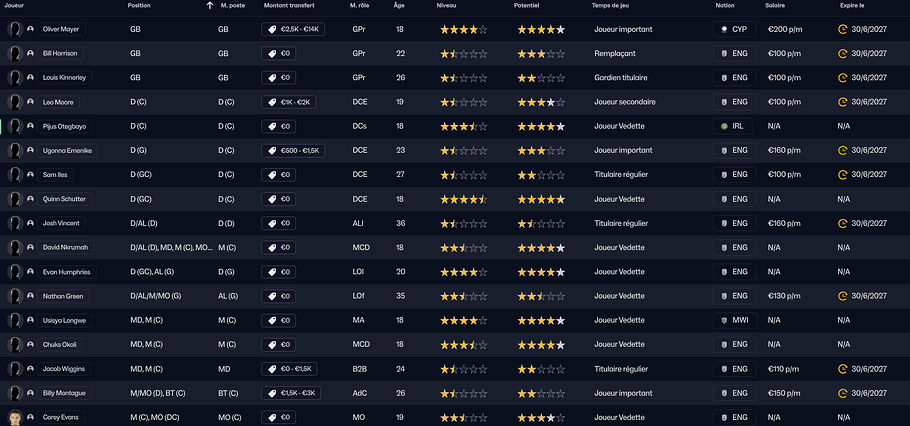Click the Montant transfert column header
The width and height of the screenshot is (910, 426).
pos(289,6)
